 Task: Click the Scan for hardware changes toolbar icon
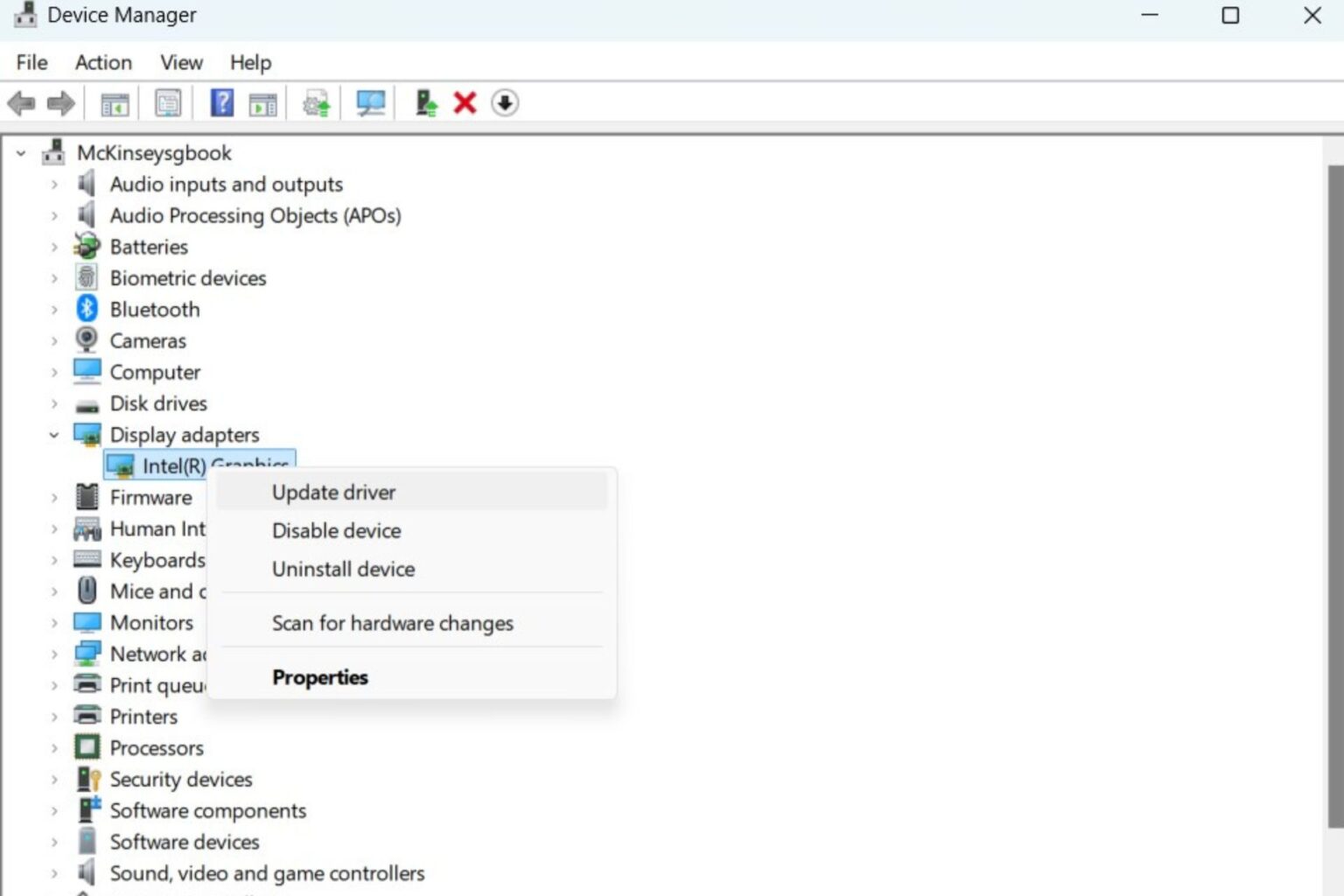coord(369,102)
